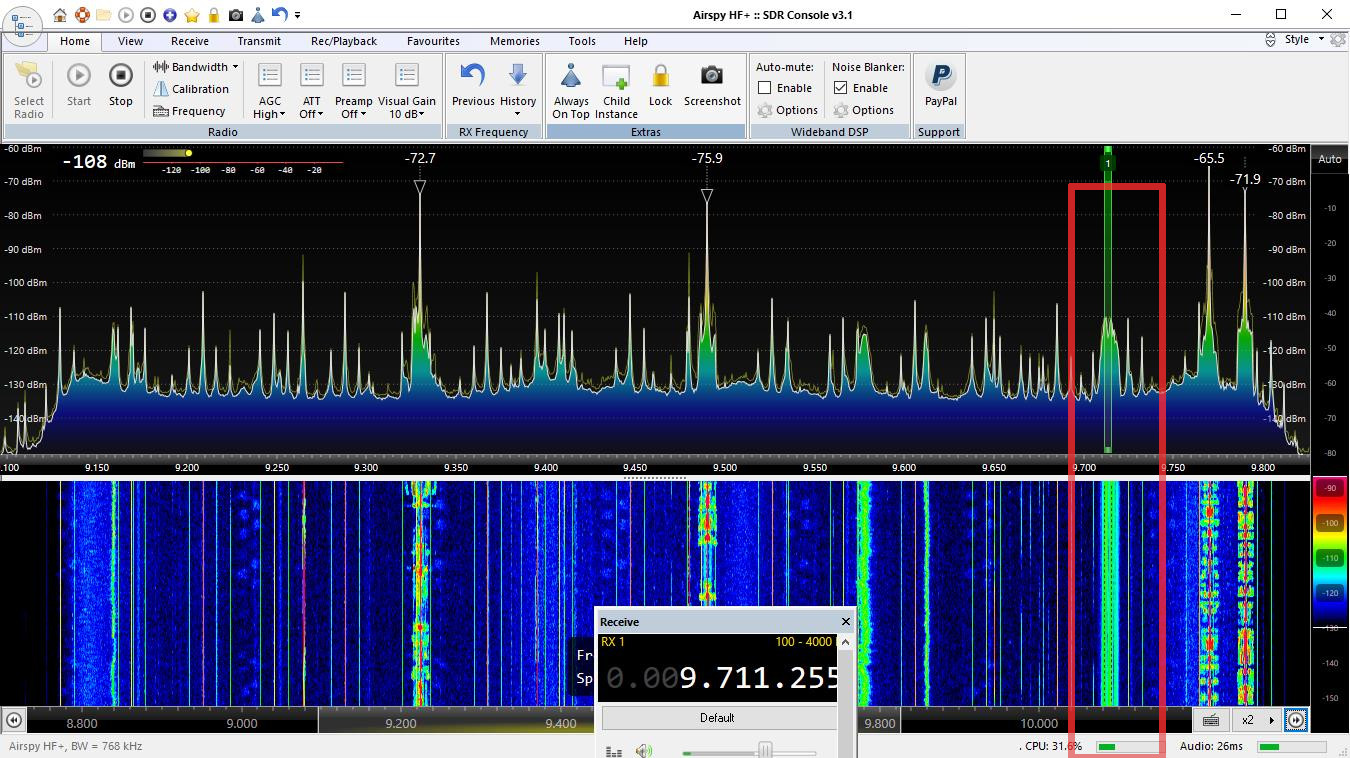This screenshot has height=758, width=1350.
Task: Switch to the View ribbon tab
Action: coord(130,41)
